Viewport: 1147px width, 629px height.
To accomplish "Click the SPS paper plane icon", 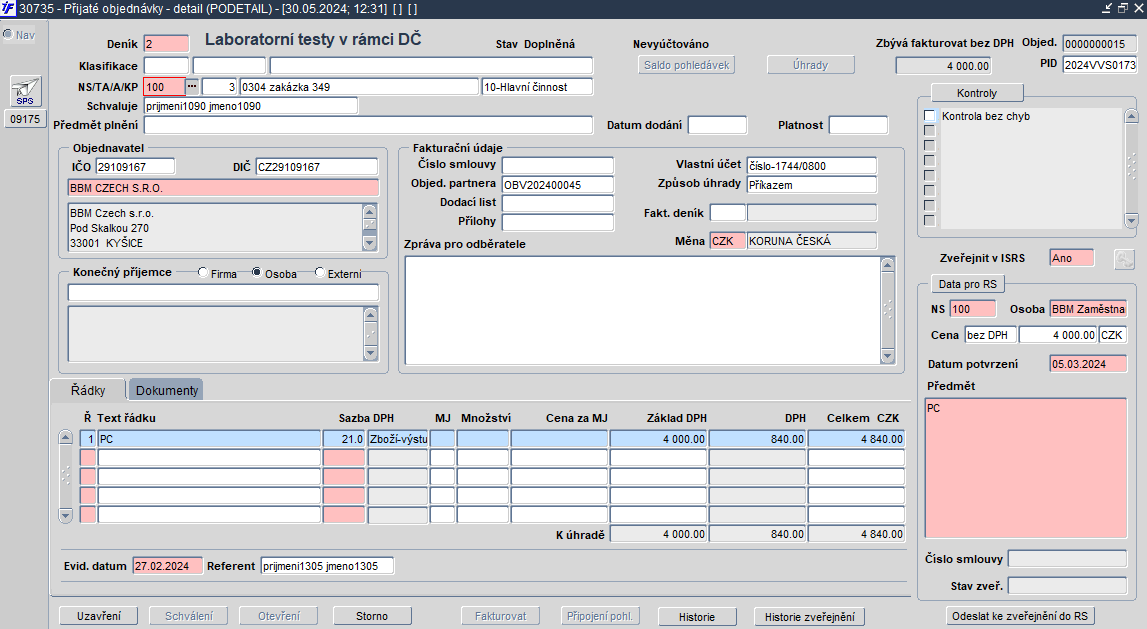I will 24,91.
